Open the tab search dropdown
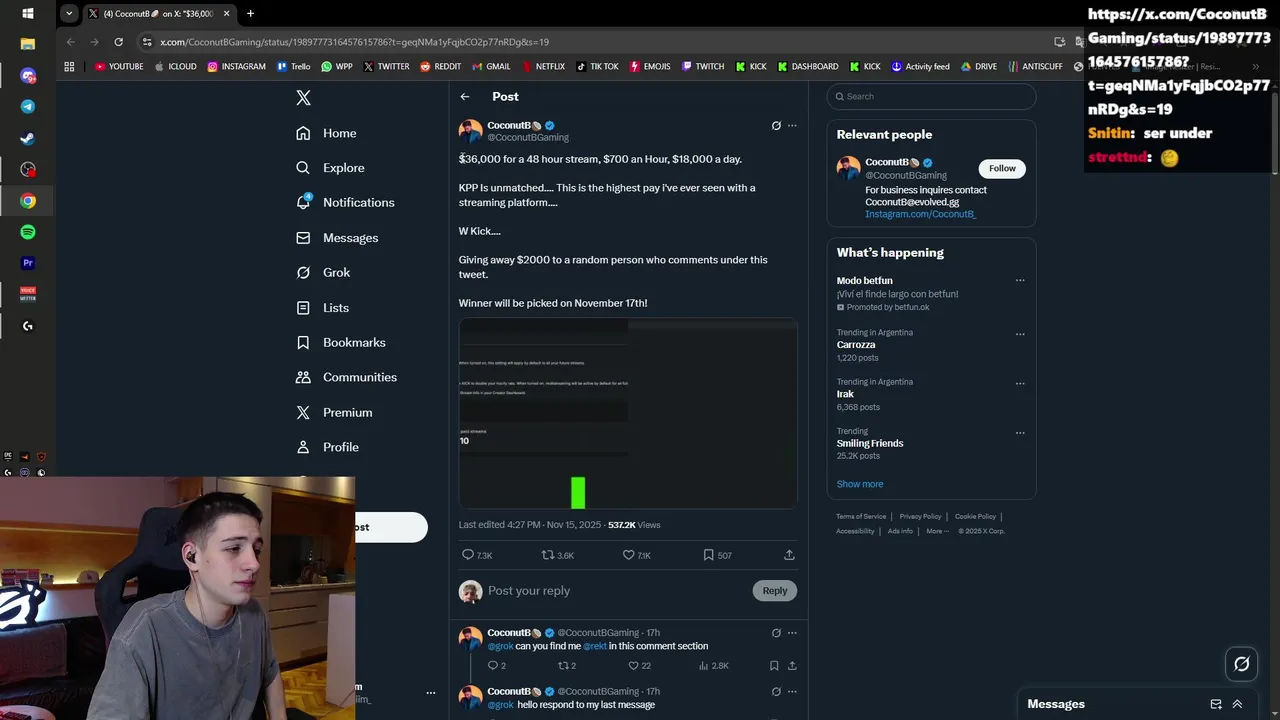1280x720 pixels. point(68,13)
